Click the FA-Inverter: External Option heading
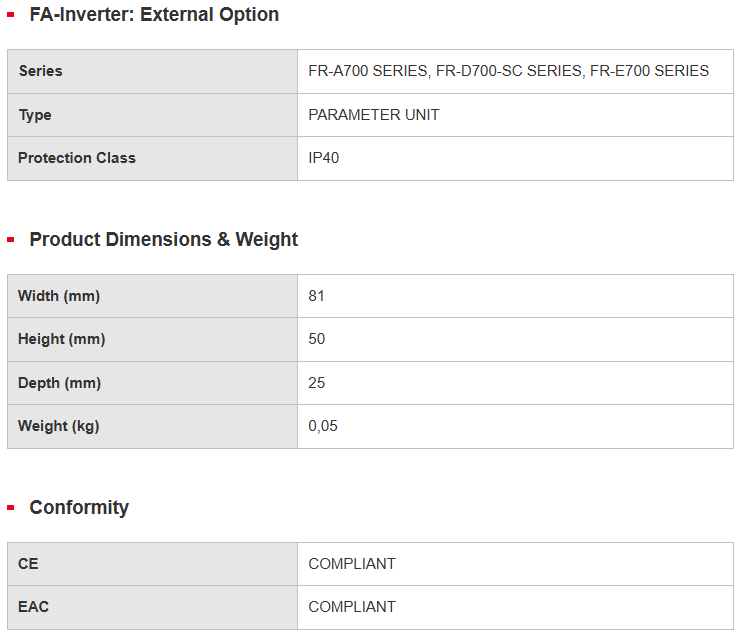 click(x=154, y=15)
